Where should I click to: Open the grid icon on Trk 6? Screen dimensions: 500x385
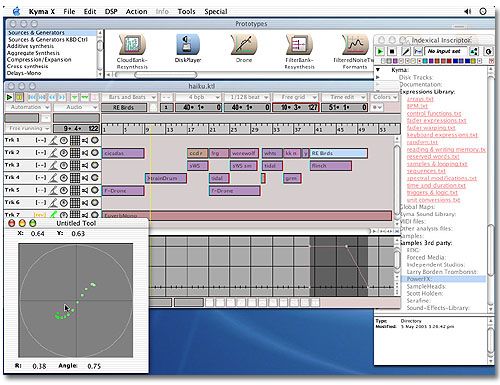pos(75,203)
